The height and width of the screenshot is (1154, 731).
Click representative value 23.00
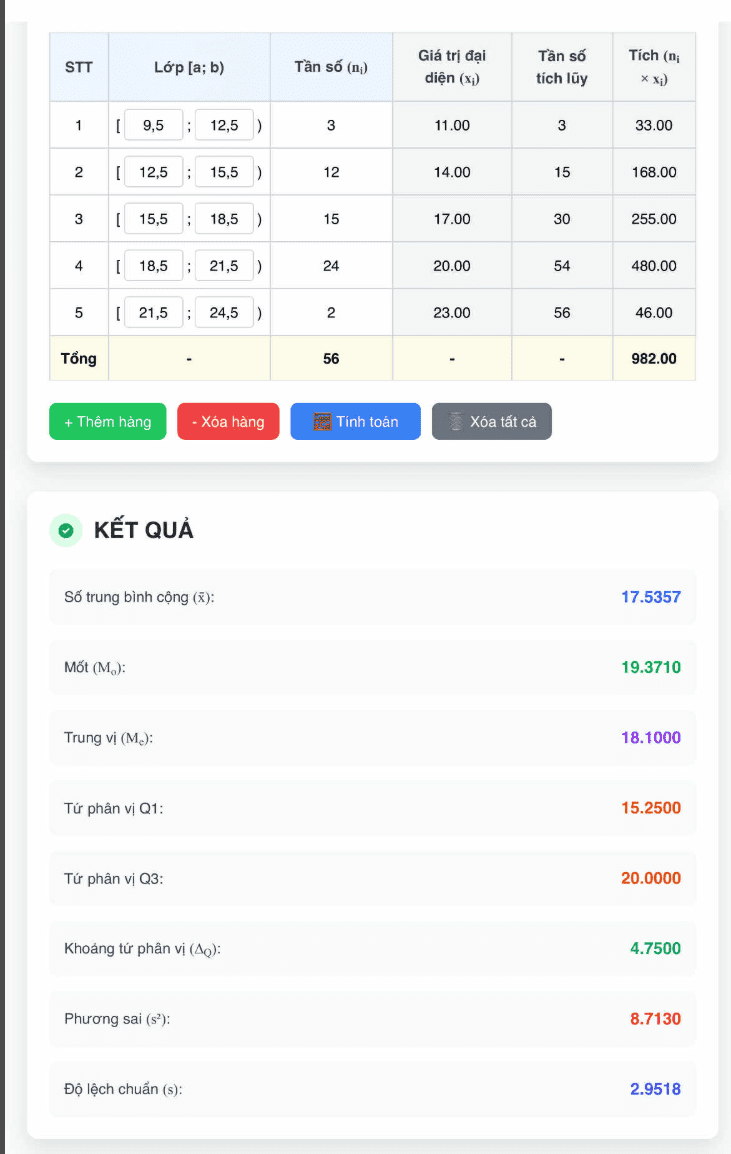click(x=452, y=313)
